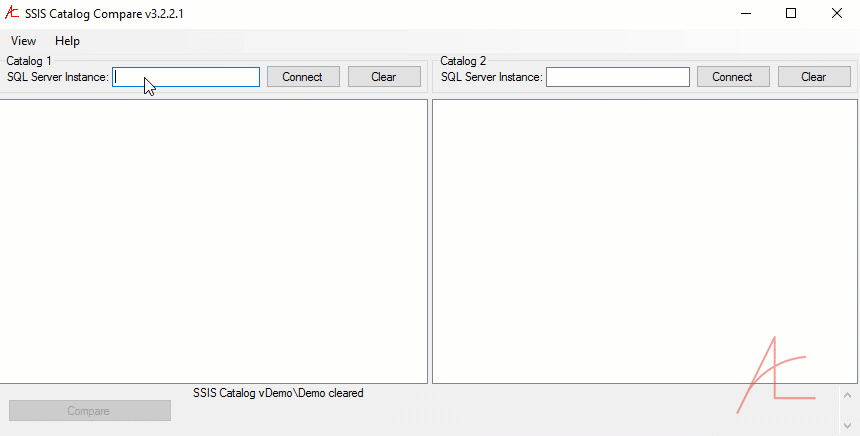This screenshot has width=860, height=436.
Task: Click the Catalog 1 tree pane
Action: (213, 241)
